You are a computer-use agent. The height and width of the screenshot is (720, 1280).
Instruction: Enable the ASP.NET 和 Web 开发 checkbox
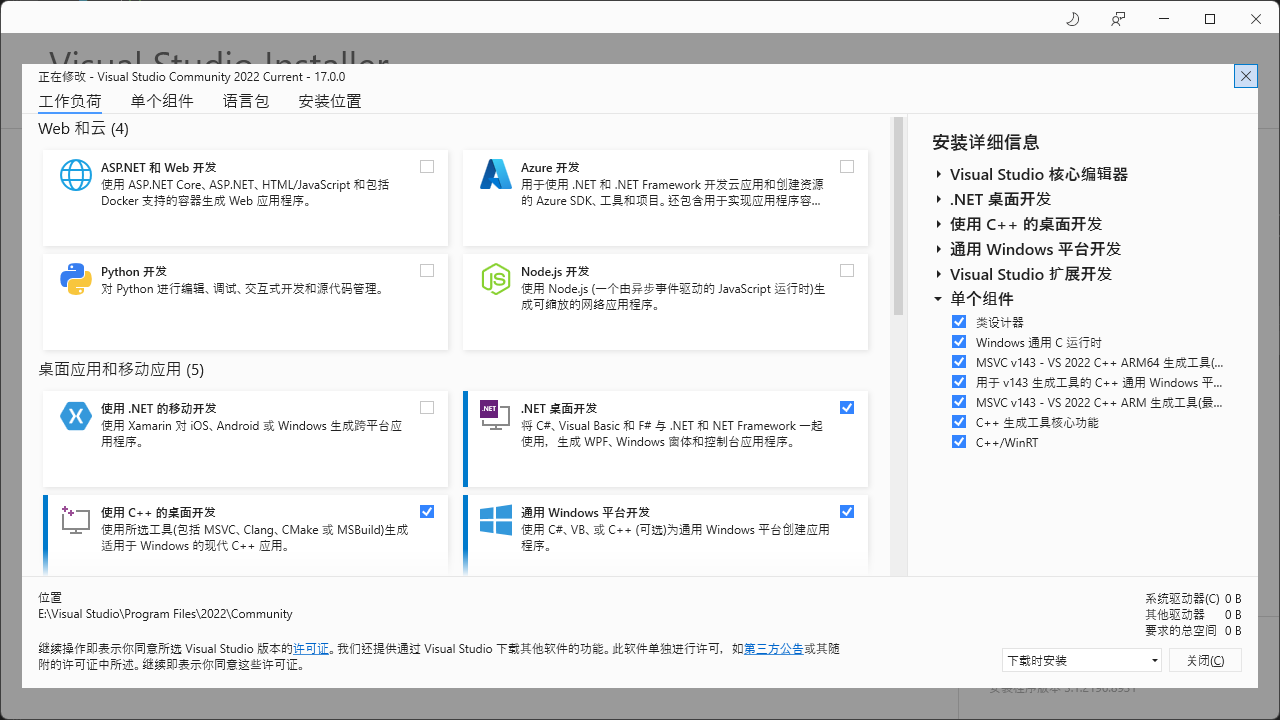[427, 166]
